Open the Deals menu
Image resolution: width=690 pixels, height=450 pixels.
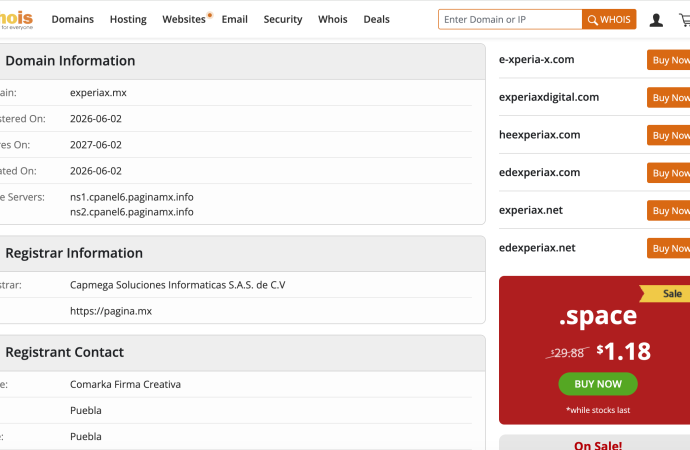(x=376, y=19)
